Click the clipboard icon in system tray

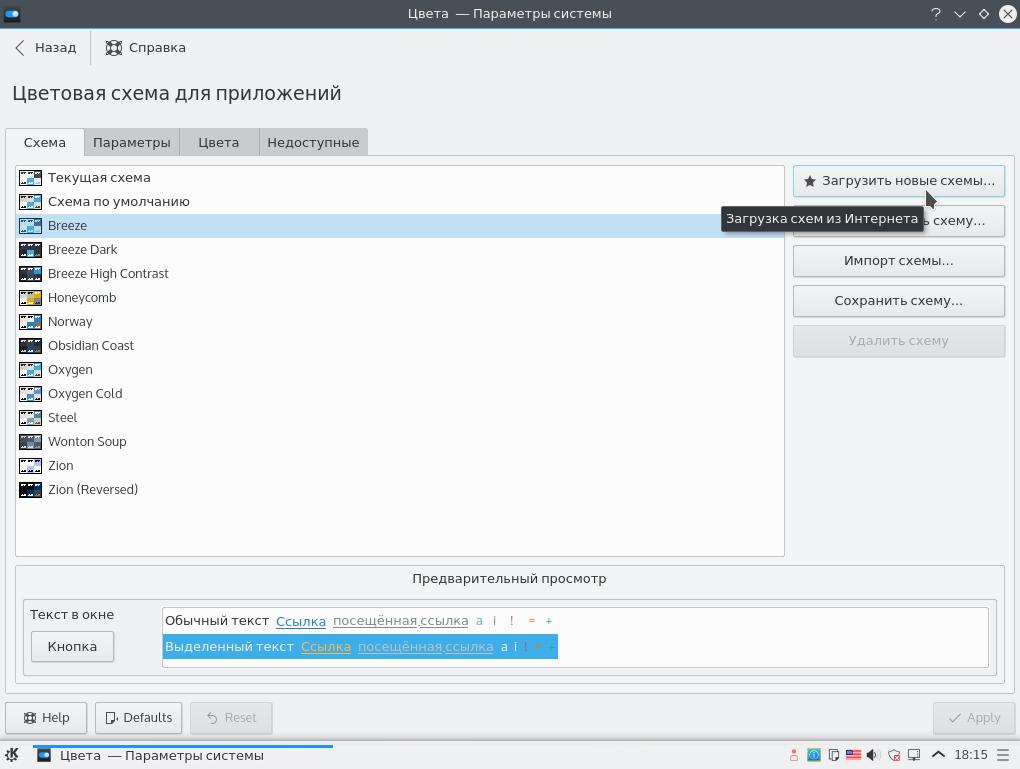(x=834, y=755)
